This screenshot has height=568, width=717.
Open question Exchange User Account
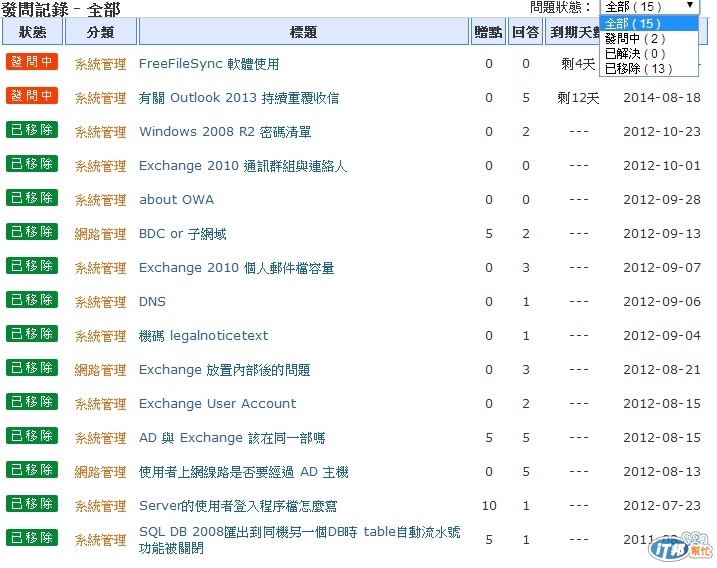pos(218,404)
